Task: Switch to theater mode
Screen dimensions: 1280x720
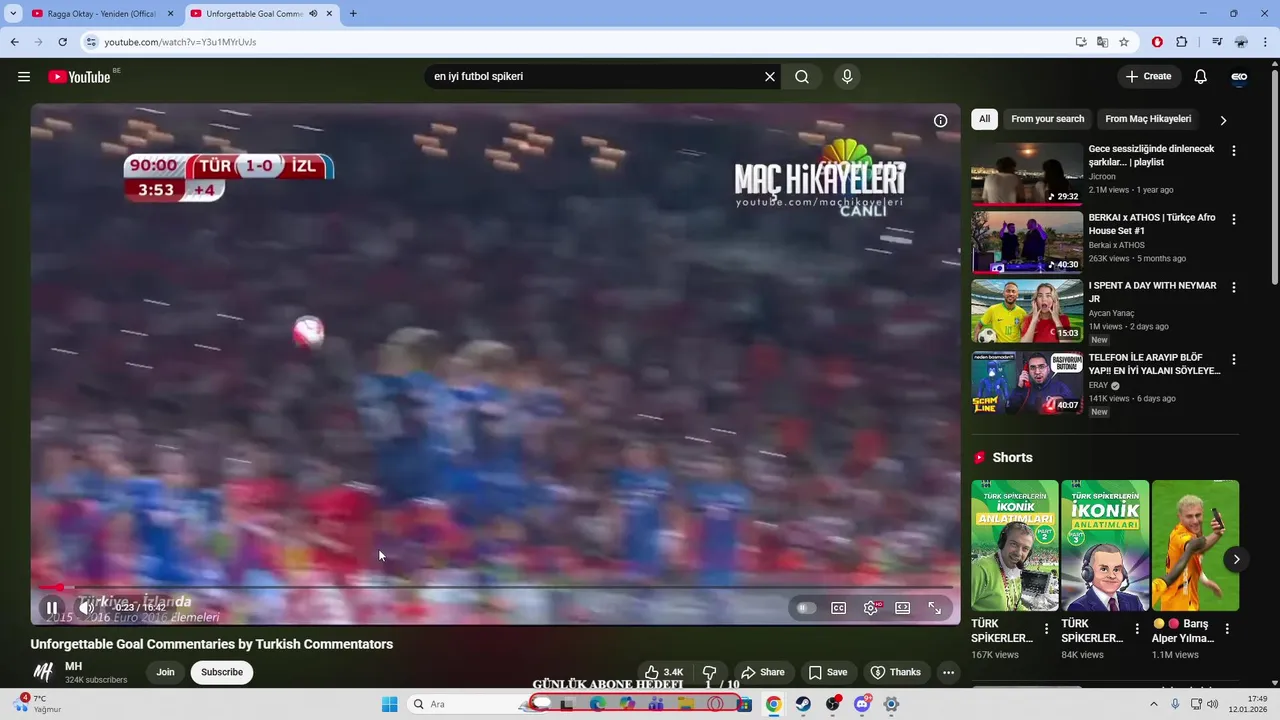Action: click(x=903, y=608)
